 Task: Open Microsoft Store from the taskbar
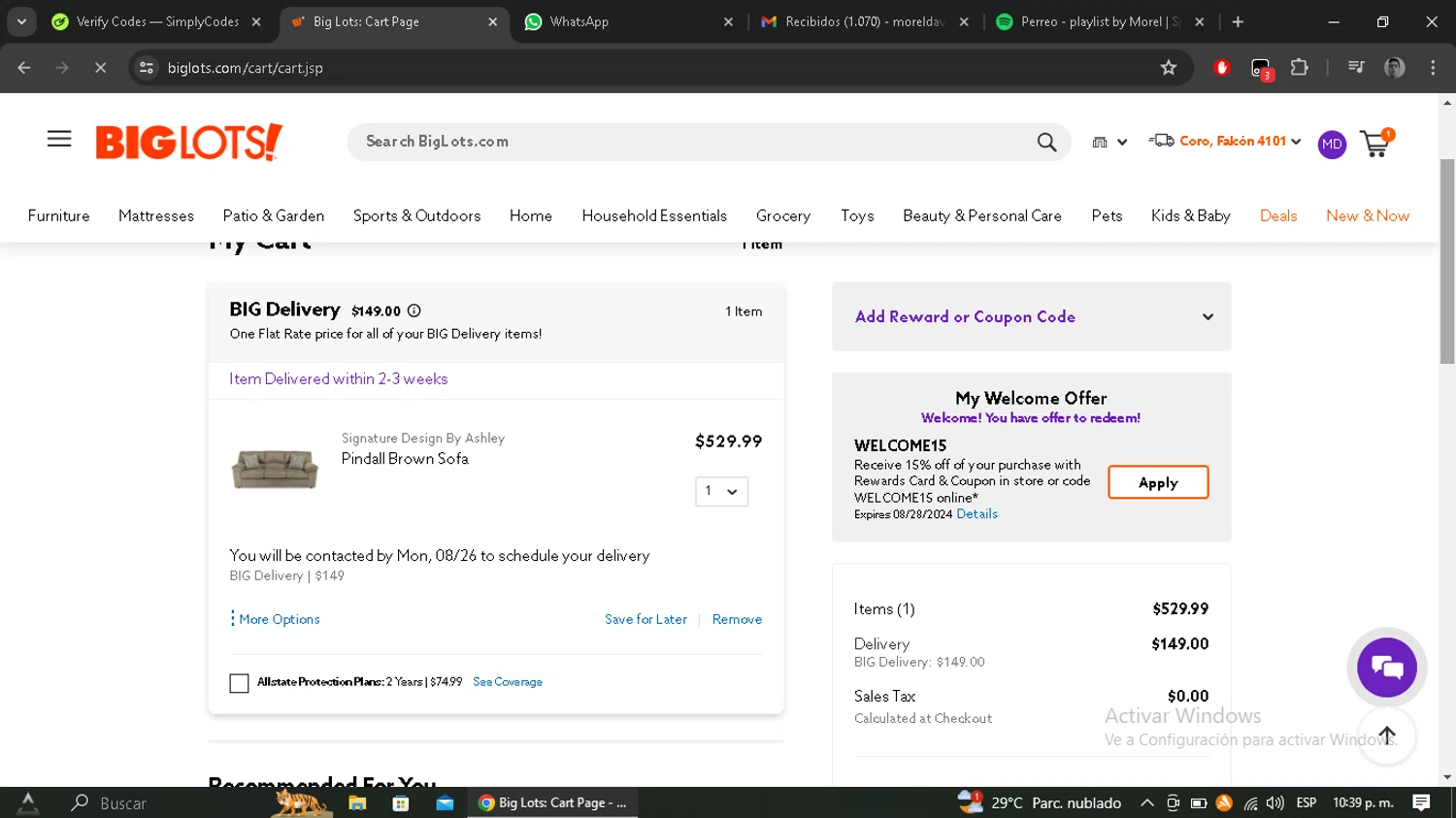click(401, 803)
